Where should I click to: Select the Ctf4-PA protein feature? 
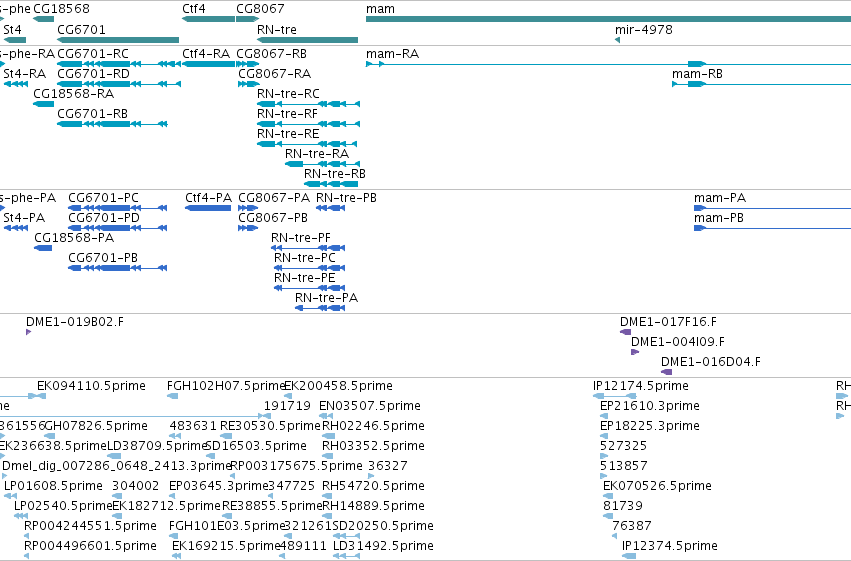point(208,208)
